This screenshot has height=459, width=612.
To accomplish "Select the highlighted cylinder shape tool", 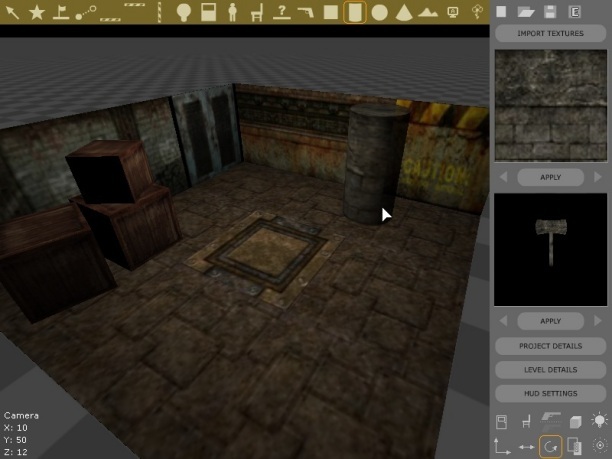I will click(355, 12).
